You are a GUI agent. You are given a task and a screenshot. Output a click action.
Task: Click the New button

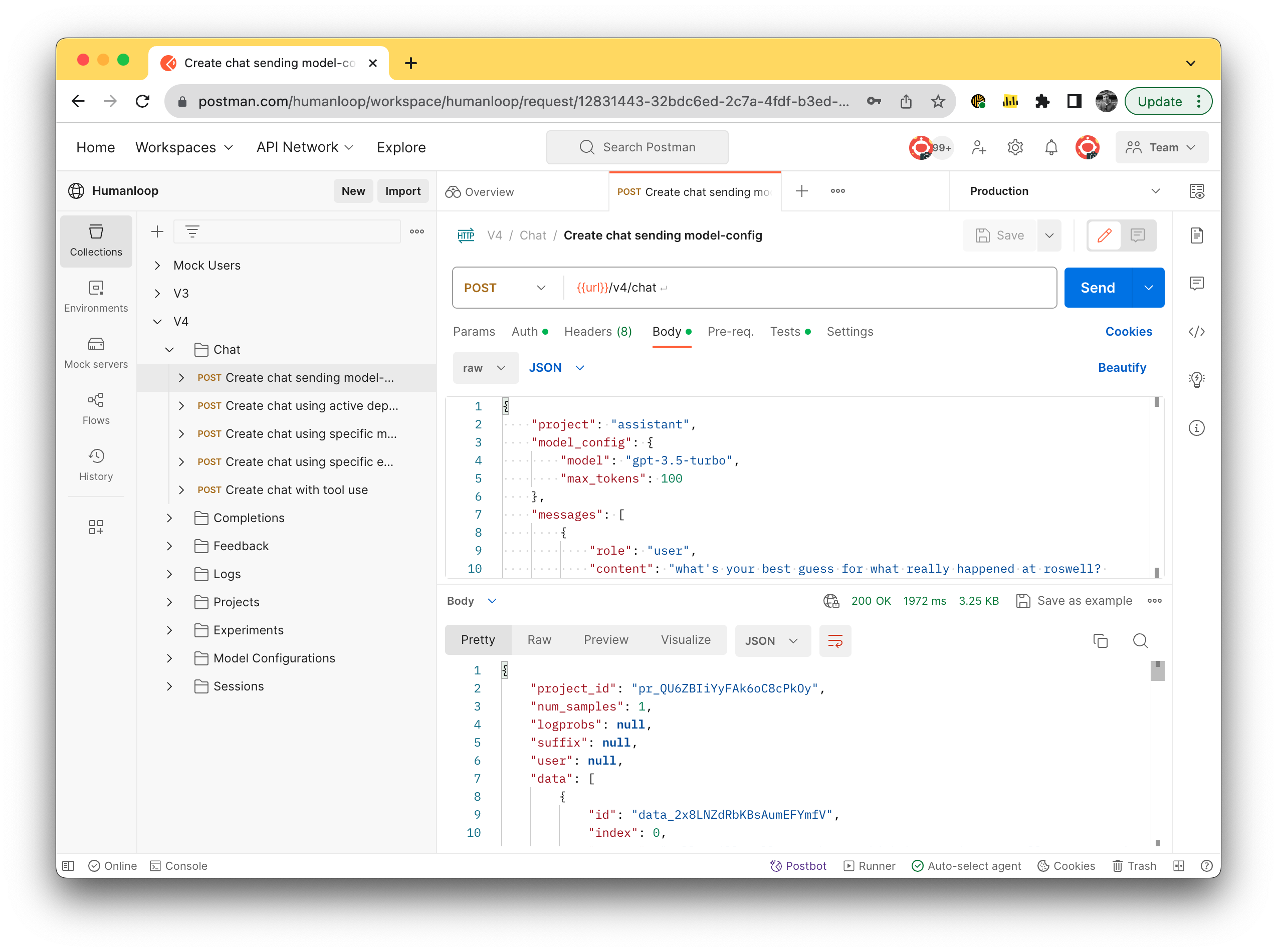(353, 191)
